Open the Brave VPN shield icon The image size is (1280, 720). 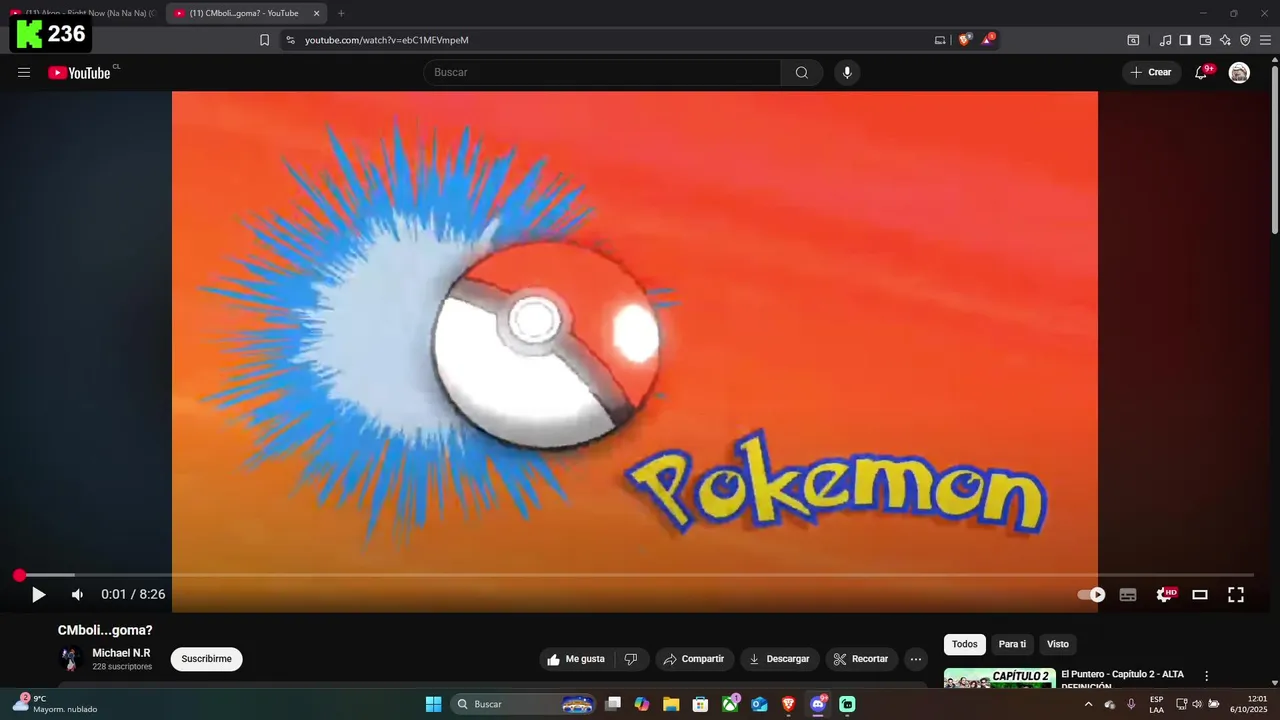click(x=1245, y=40)
